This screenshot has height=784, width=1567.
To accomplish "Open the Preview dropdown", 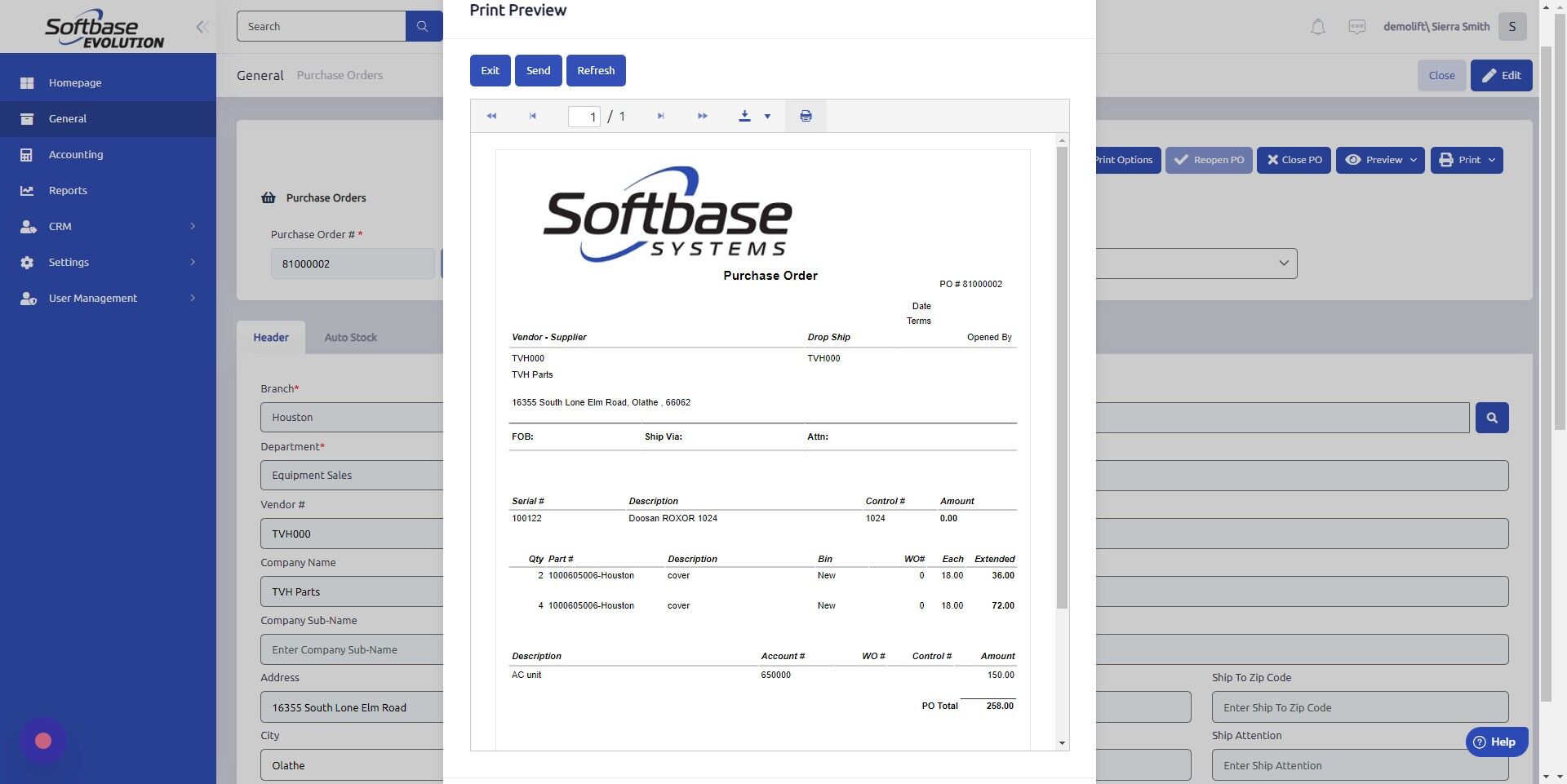I will (1380, 160).
